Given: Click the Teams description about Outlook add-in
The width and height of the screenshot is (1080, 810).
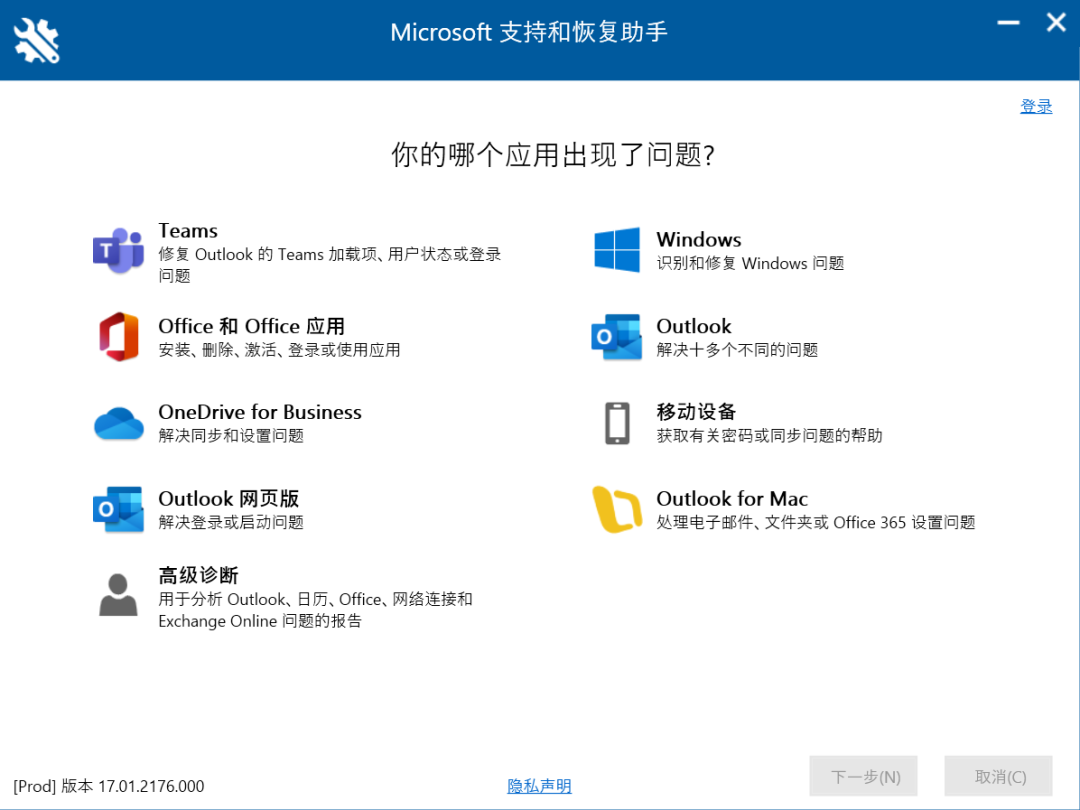Looking at the screenshot, I should [x=329, y=265].
